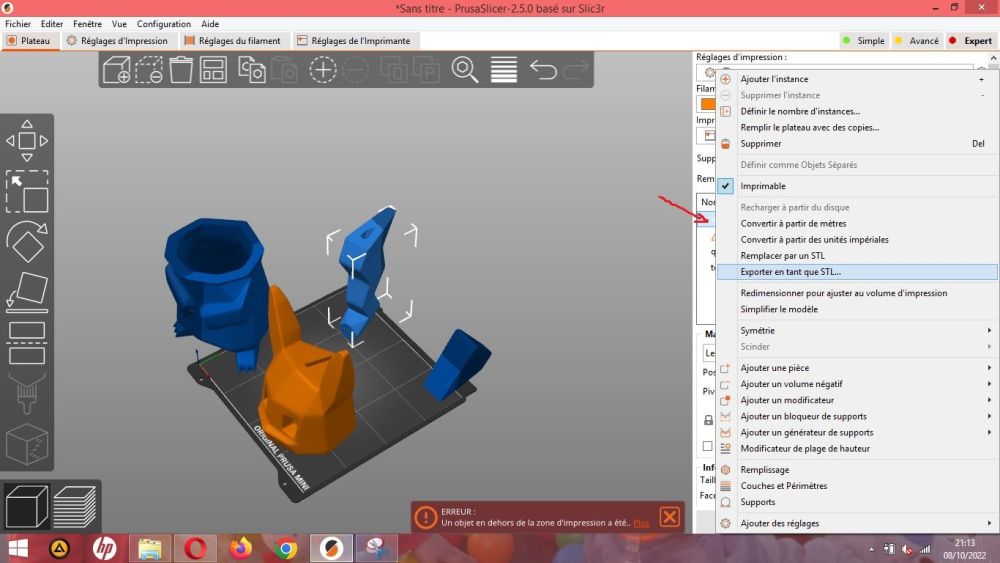Open Firefox from the taskbar
This screenshot has height=563, width=1000.
click(x=240, y=548)
